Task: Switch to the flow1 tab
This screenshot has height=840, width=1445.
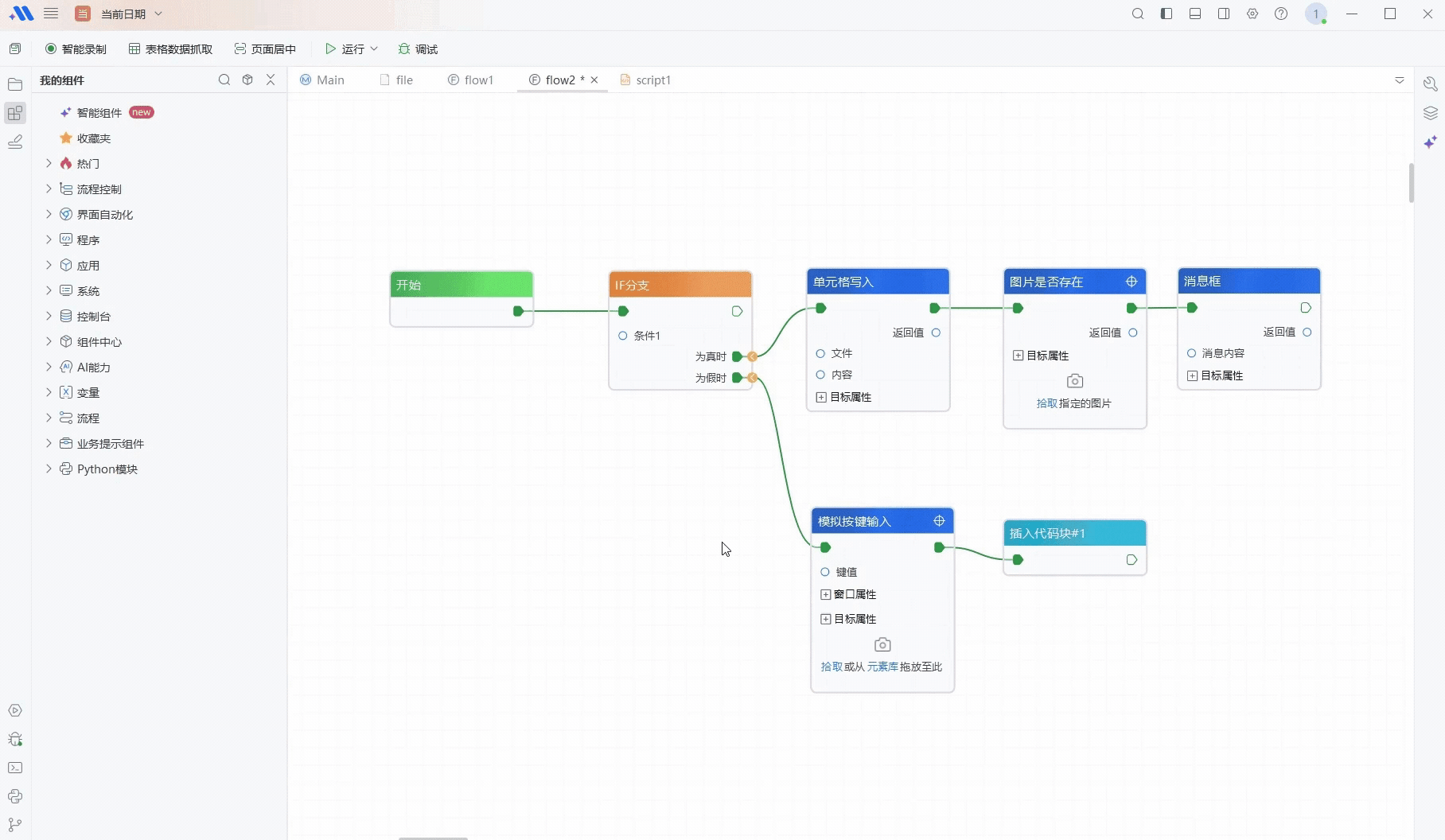Action: [471, 80]
